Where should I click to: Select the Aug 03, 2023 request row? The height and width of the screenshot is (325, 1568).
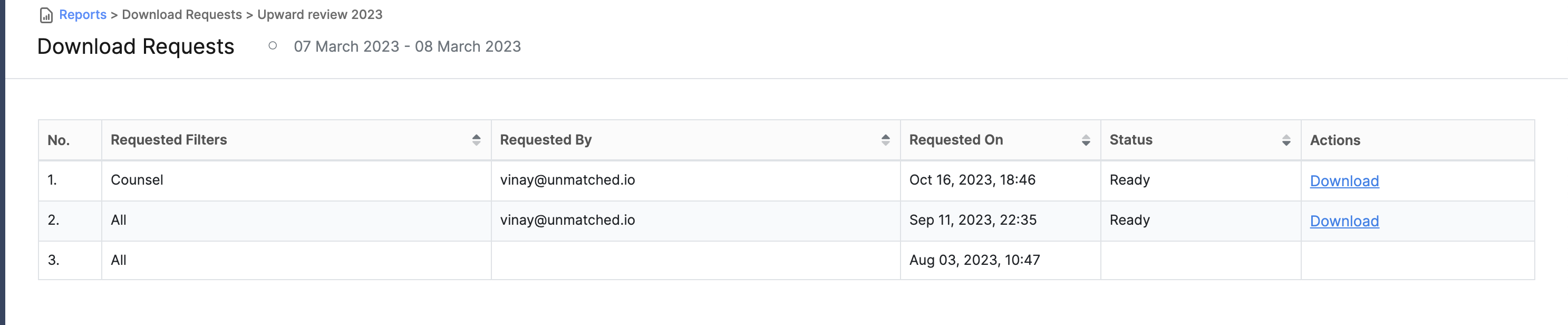(x=786, y=261)
